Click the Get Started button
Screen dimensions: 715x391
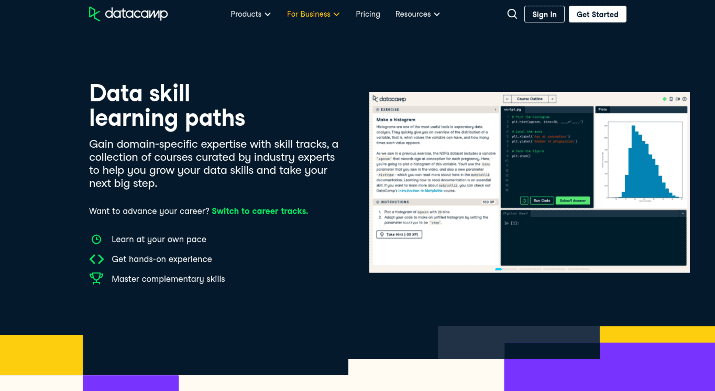pyautogui.click(x=597, y=14)
